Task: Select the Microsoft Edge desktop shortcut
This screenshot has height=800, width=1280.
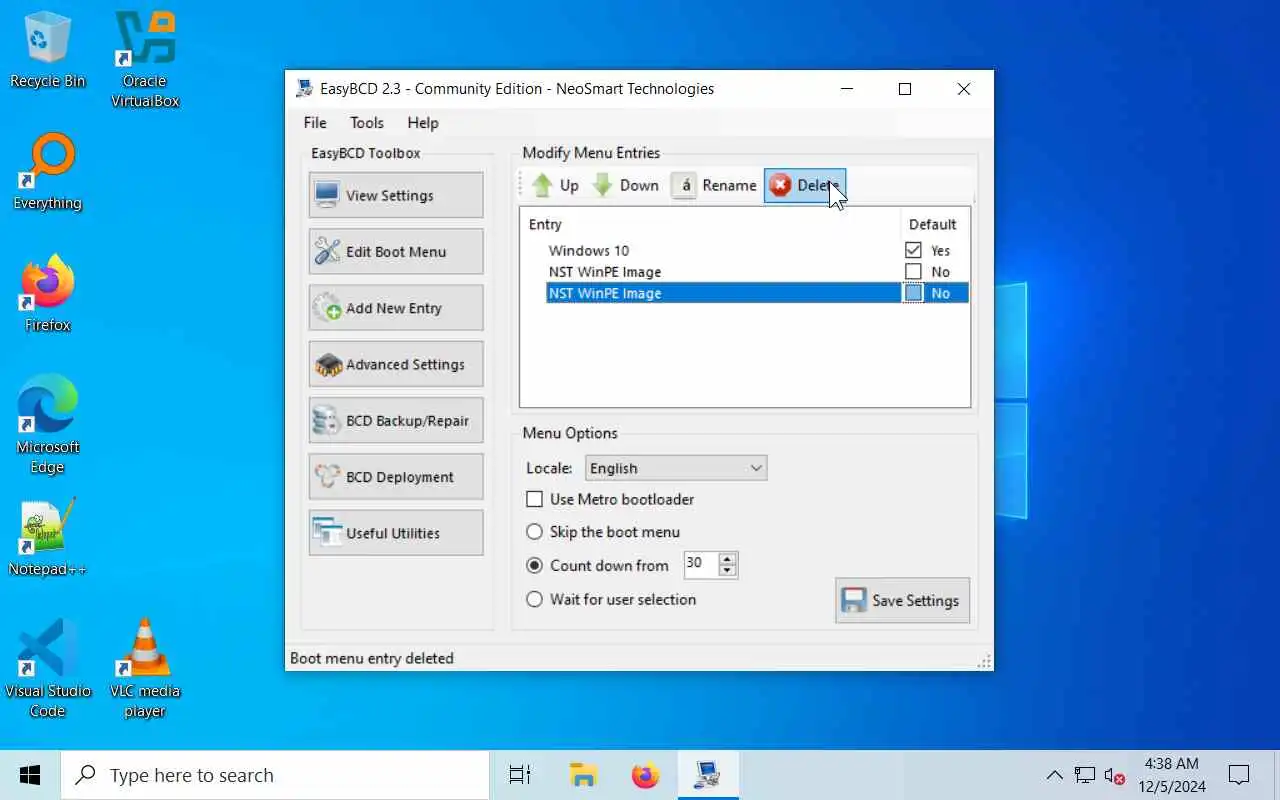Action: click(x=47, y=425)
